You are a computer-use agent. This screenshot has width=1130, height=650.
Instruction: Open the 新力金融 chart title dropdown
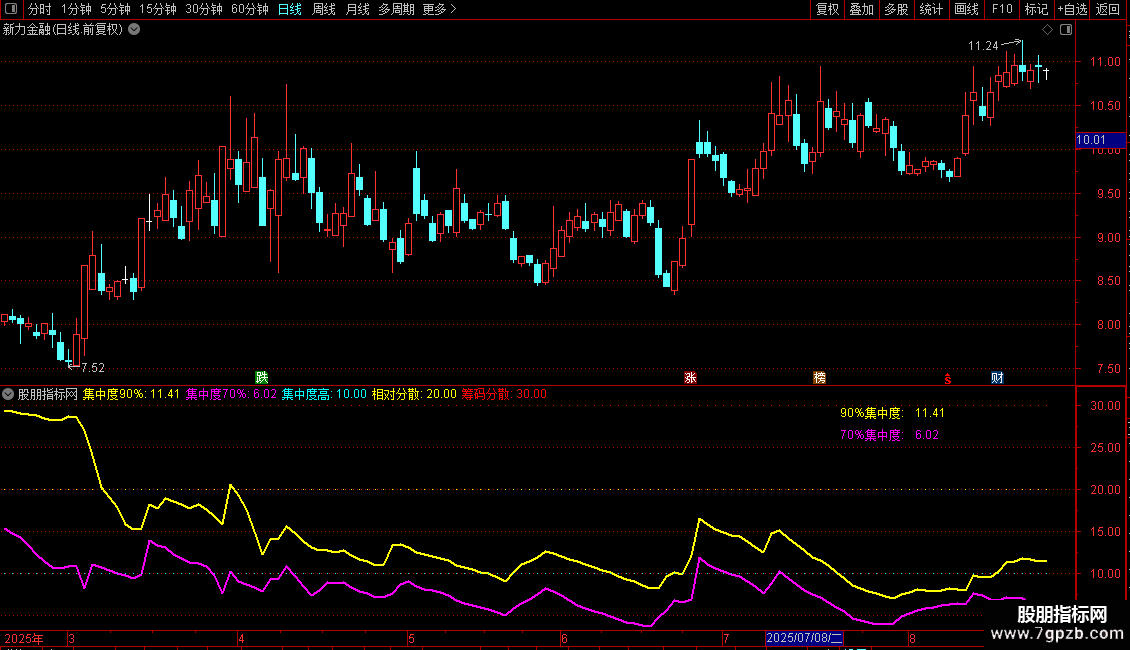pyautogui.click(x=134, y=30)
